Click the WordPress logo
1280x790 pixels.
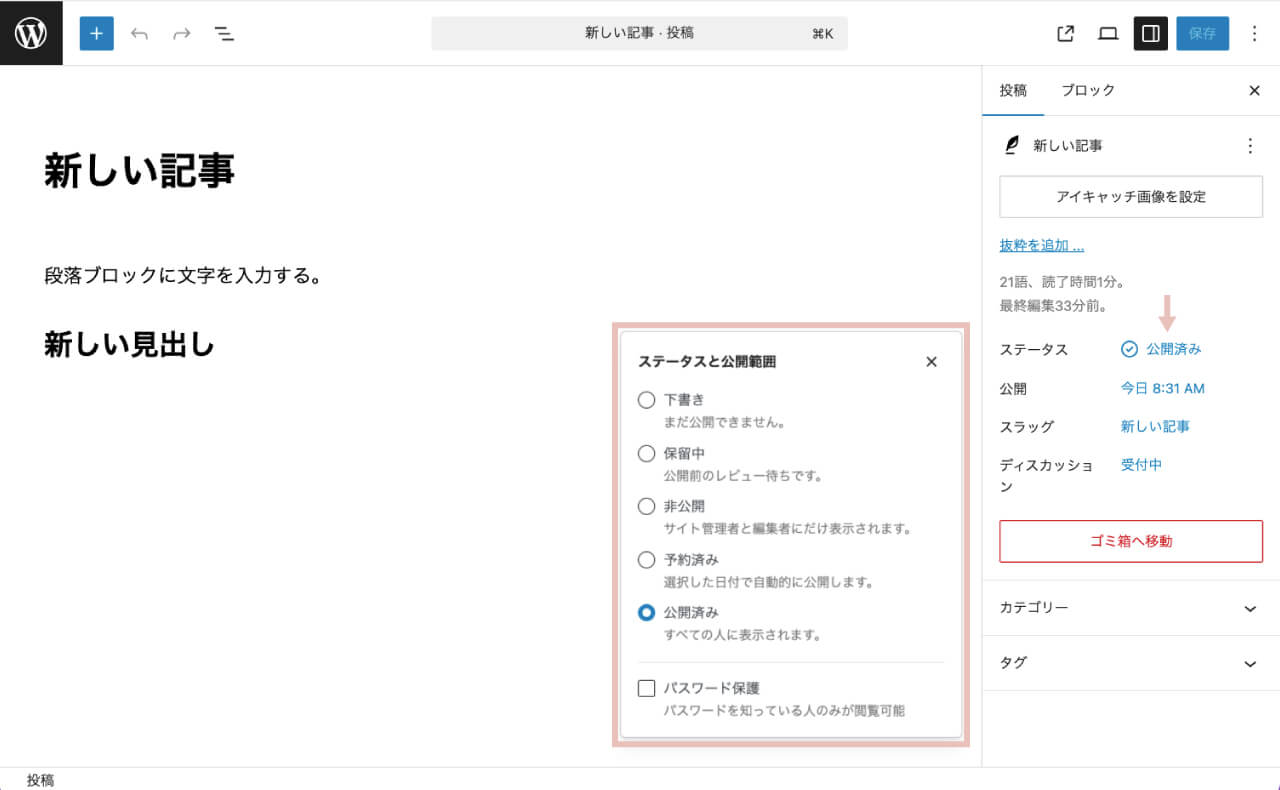(x=31, y=31)
